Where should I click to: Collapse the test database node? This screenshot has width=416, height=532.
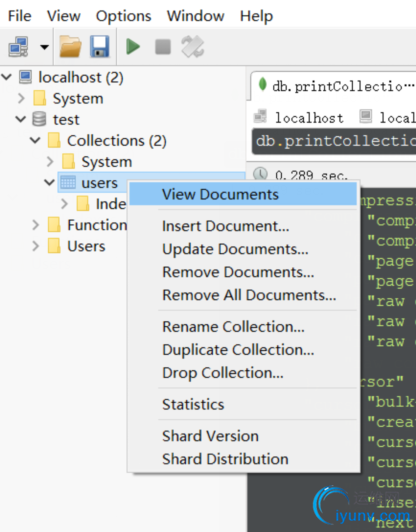21,119
